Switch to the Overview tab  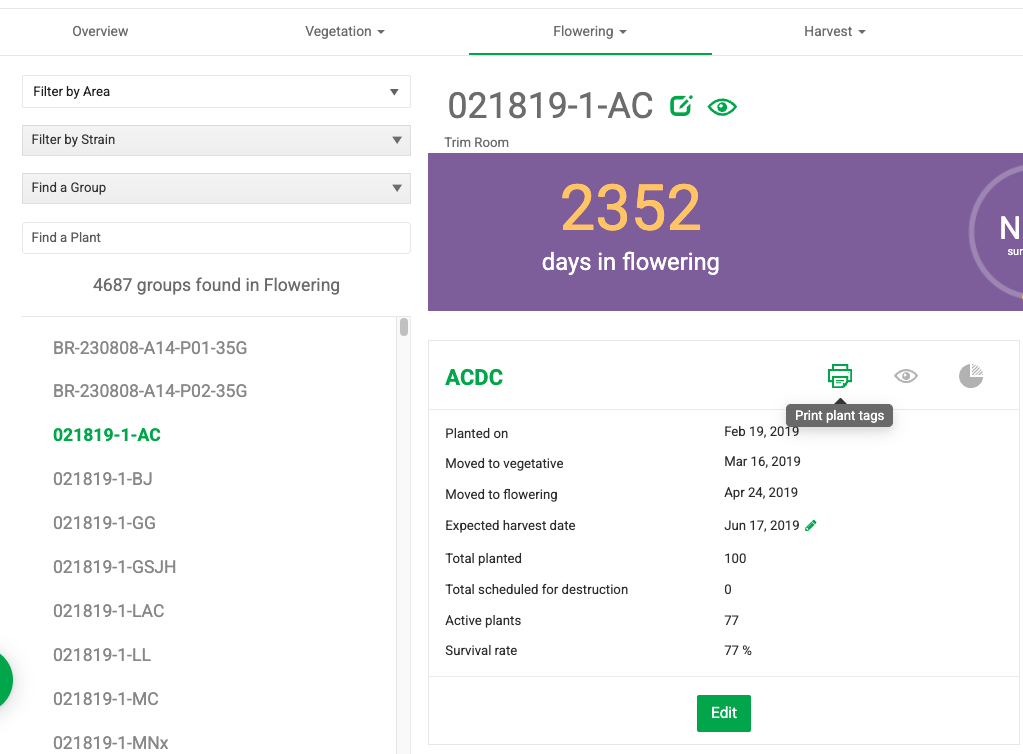pyautogui.click(x=100, y=32)
